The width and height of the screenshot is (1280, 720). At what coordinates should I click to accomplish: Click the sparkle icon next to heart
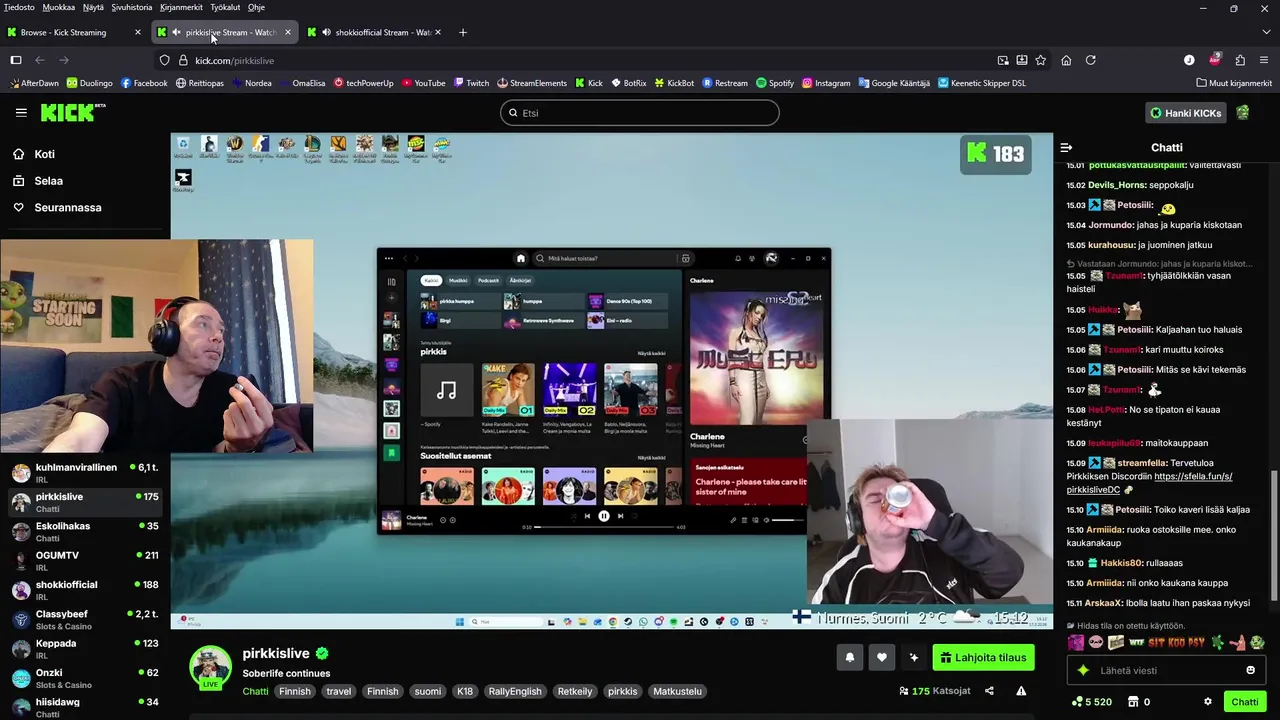[914, 657]
